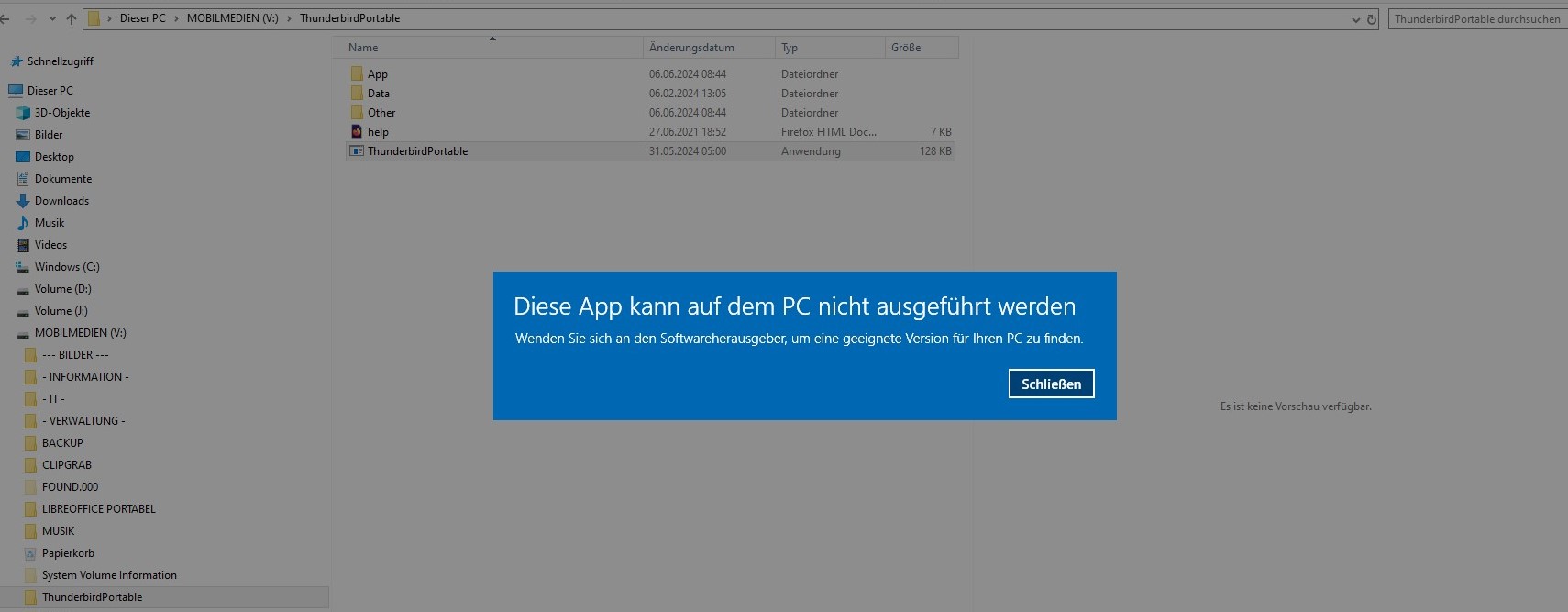This screenshot has width=1568, height=612.
Task: Click the ThunderbirdPortable durchsuchen search field
Action: click(x=1477, y=18)
